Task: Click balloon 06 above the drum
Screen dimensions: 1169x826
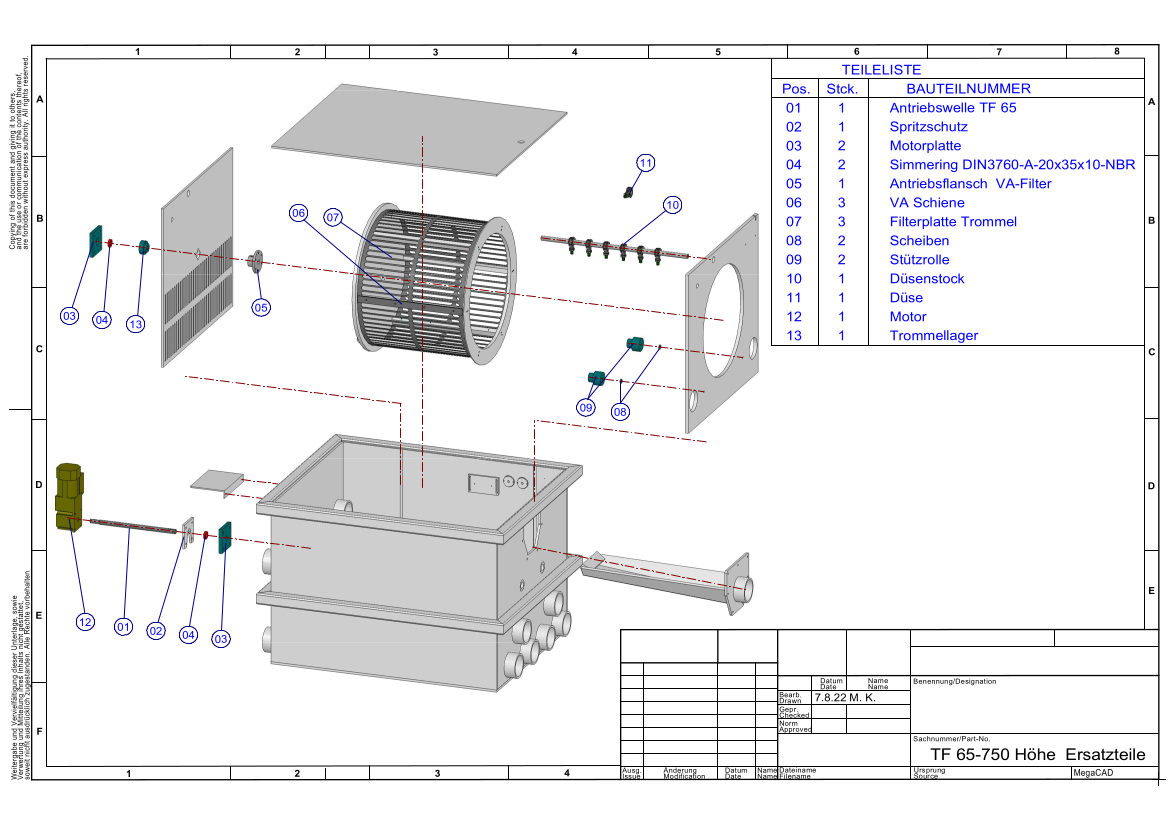Action: tap(298, 213)
